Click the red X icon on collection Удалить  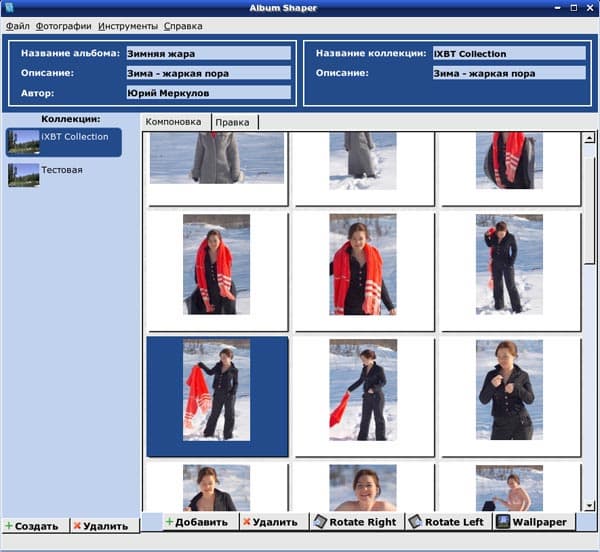point(77,526)
